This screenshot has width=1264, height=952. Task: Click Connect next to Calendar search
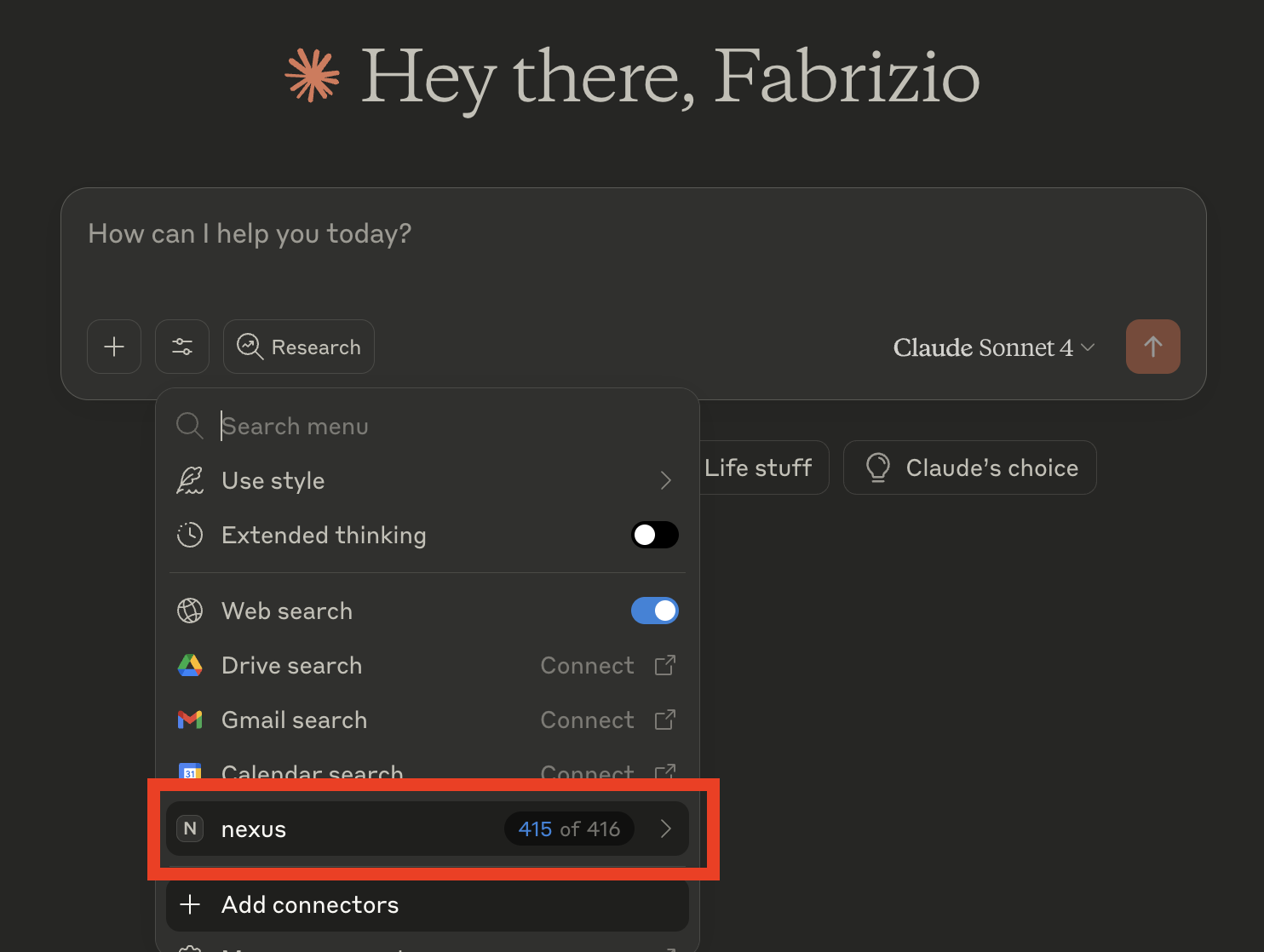pyautogui.click(x=588, y=771)
